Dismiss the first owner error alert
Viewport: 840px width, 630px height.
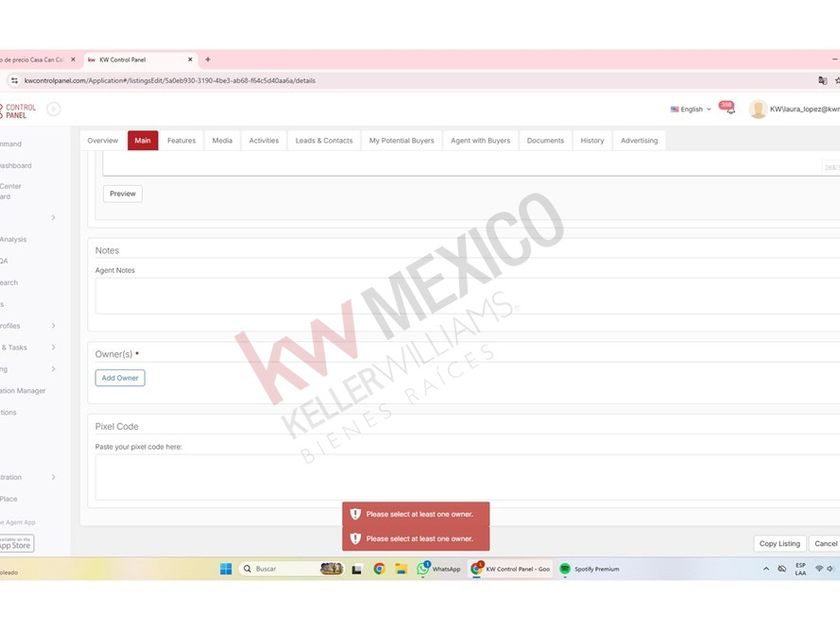[x=416, y=514]
